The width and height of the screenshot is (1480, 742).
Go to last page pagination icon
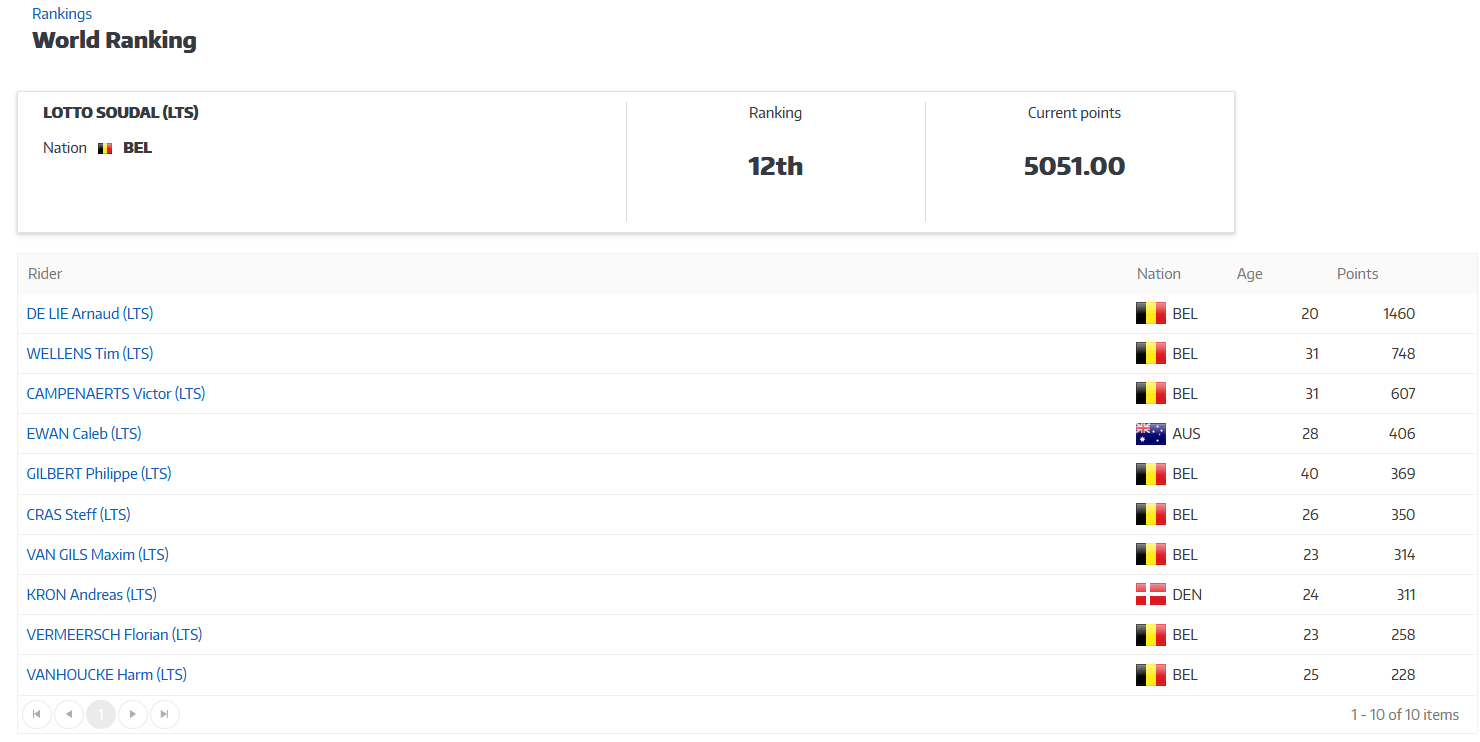165,714
